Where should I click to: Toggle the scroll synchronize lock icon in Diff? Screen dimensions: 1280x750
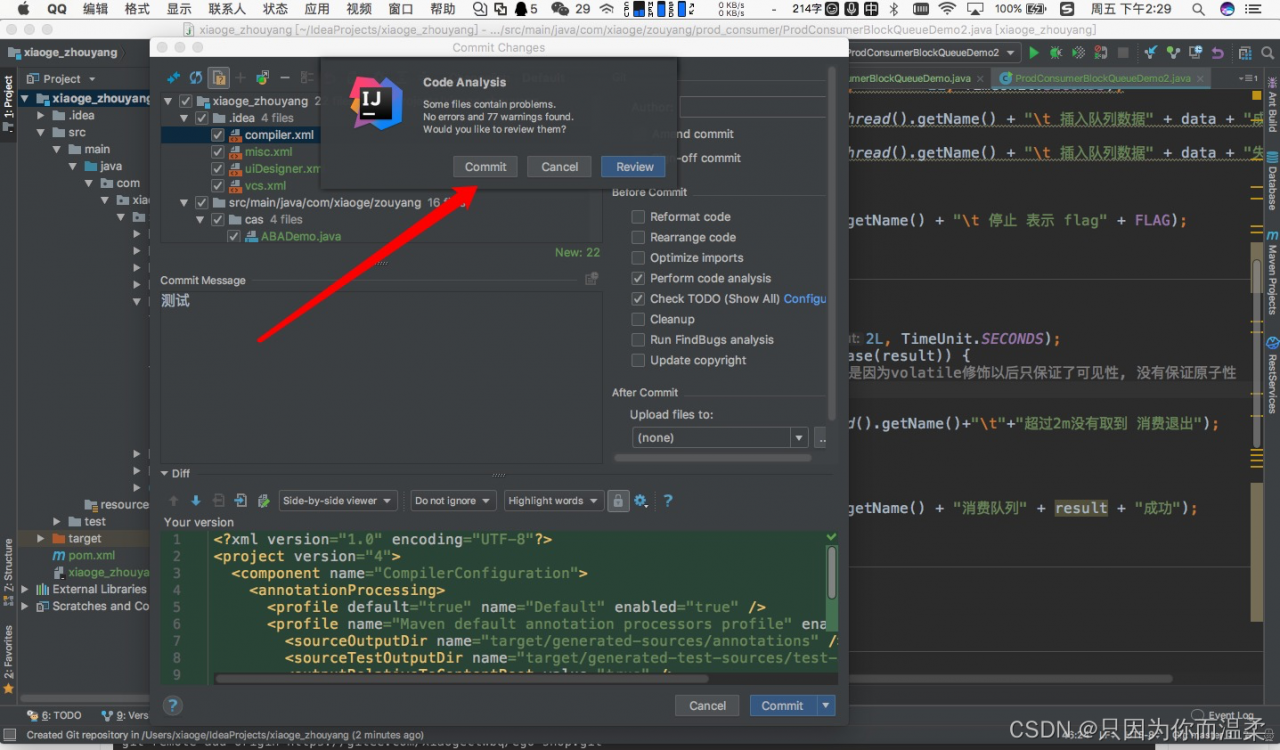coord(618,501)
